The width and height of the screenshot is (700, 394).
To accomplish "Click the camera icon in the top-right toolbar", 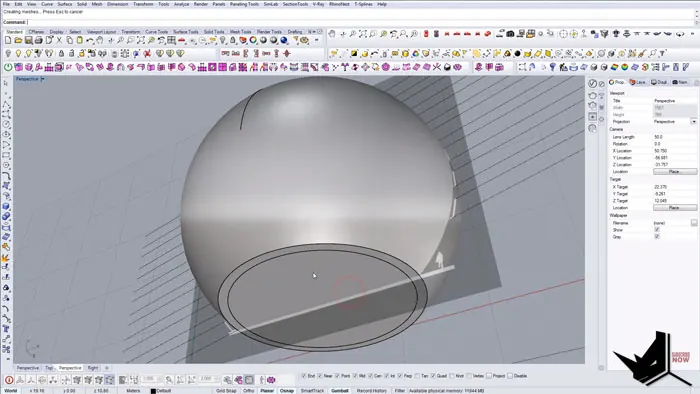I will (510, 34).
